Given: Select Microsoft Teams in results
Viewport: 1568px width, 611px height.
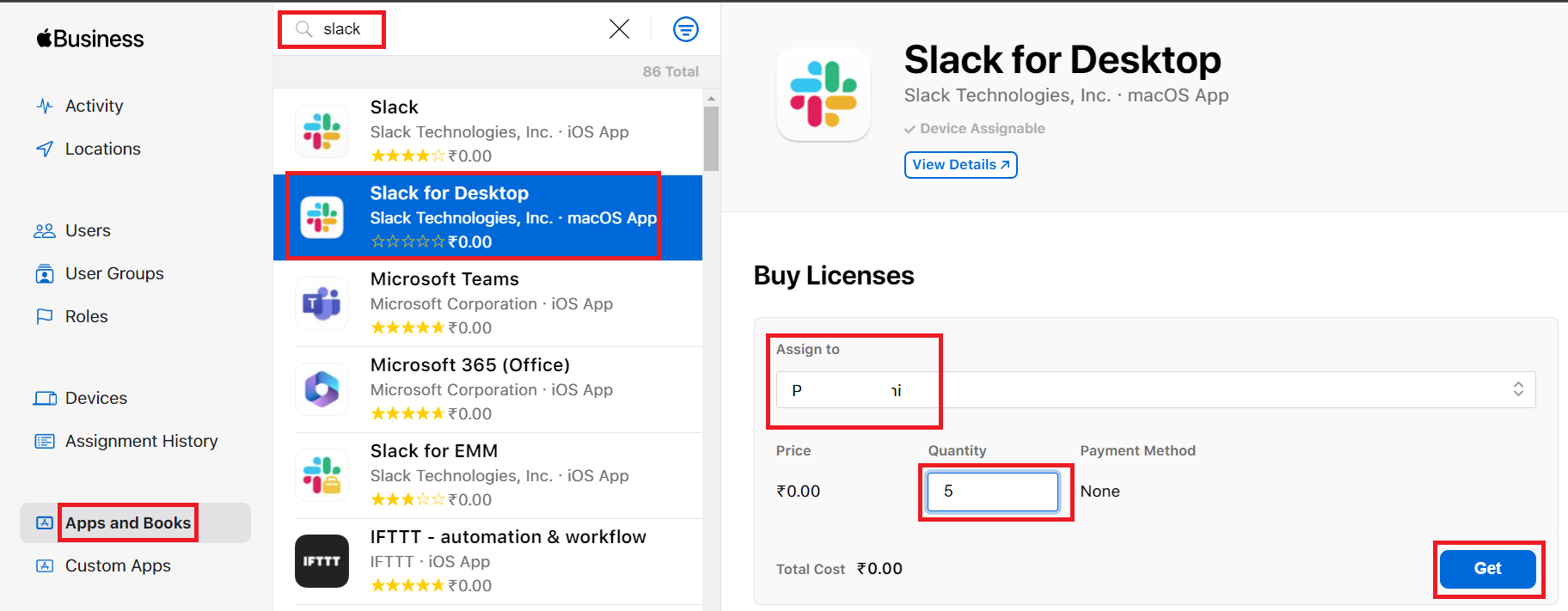Looking at the screenshot, I should point(487,303).
